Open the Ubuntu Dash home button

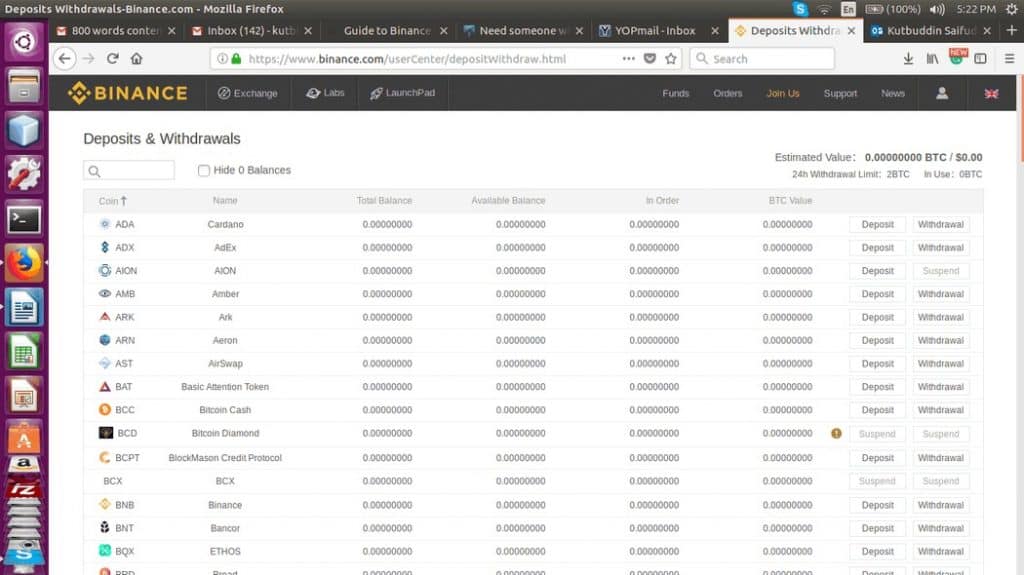pos(24,42)
